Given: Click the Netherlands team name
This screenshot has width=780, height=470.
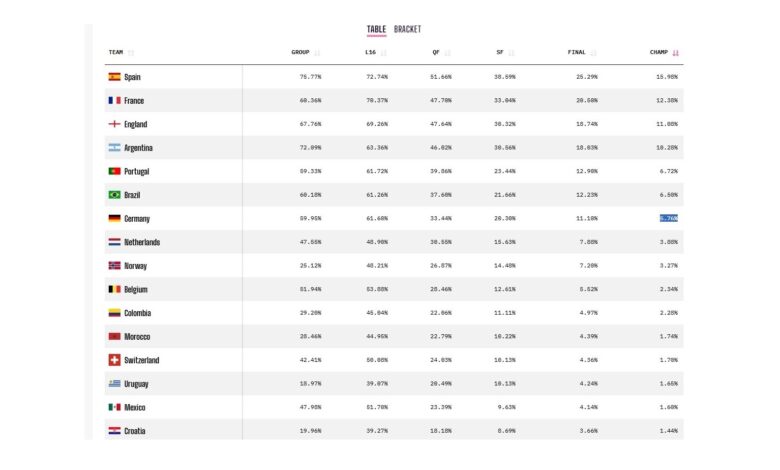Looking at the screenshot, I should [142, 242].
